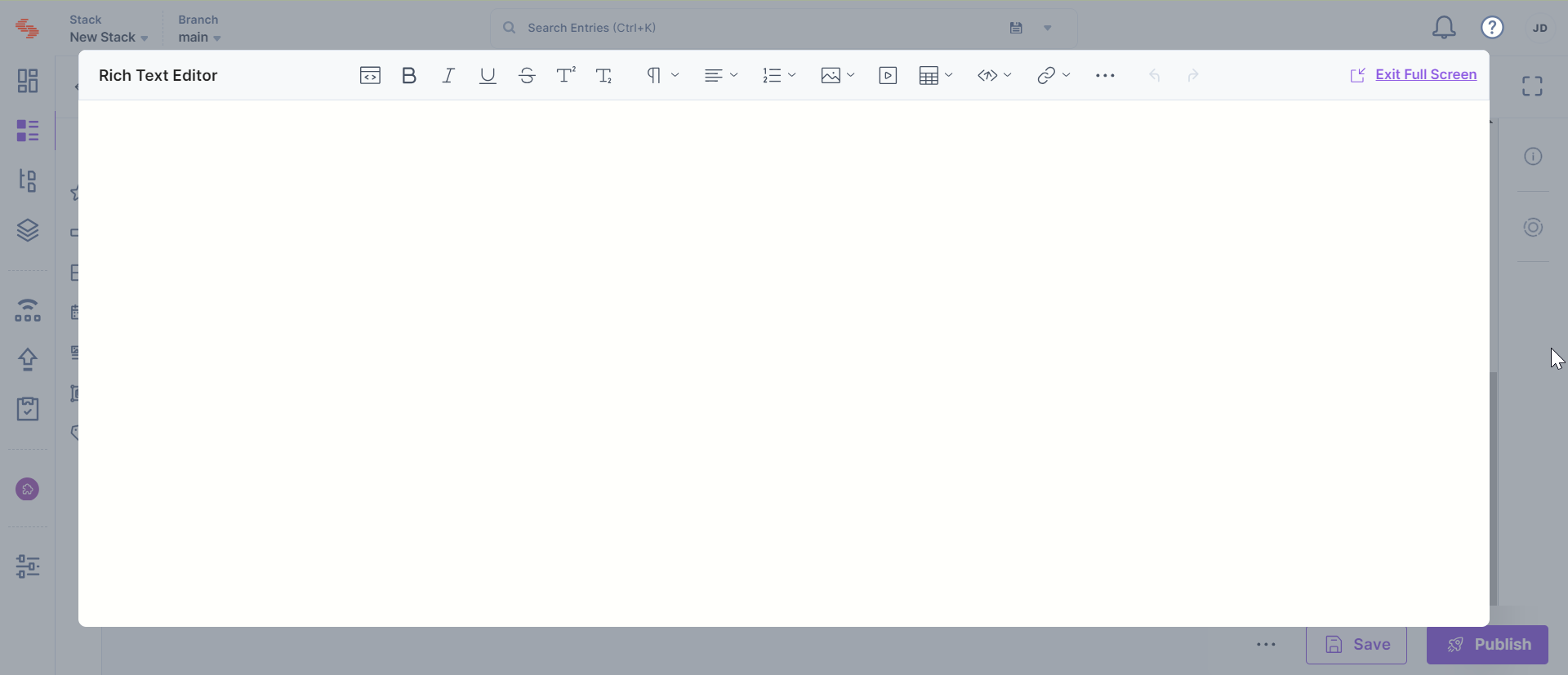Click the Publish button
Viewport: 1568px width, 675px height.
pyautogui.click(x=1487, y=644)
